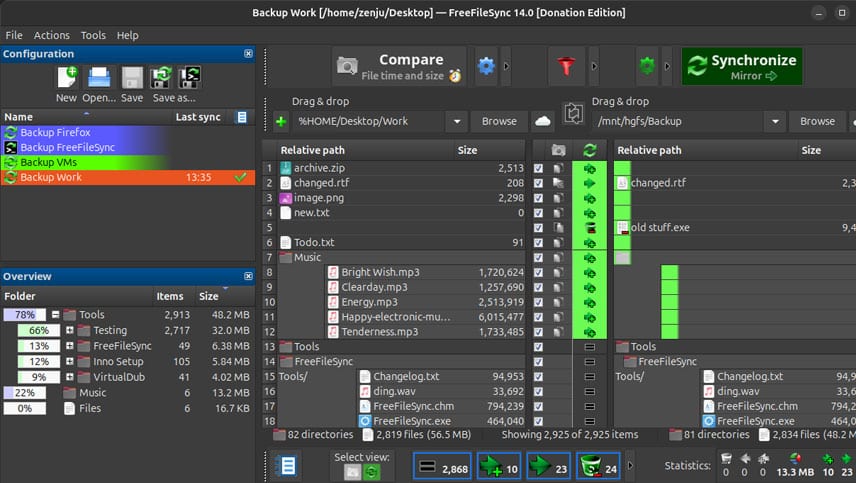Swap sides using middle swap icon
The height and width of the screenshot is (483, 856).
coord(573,114)
